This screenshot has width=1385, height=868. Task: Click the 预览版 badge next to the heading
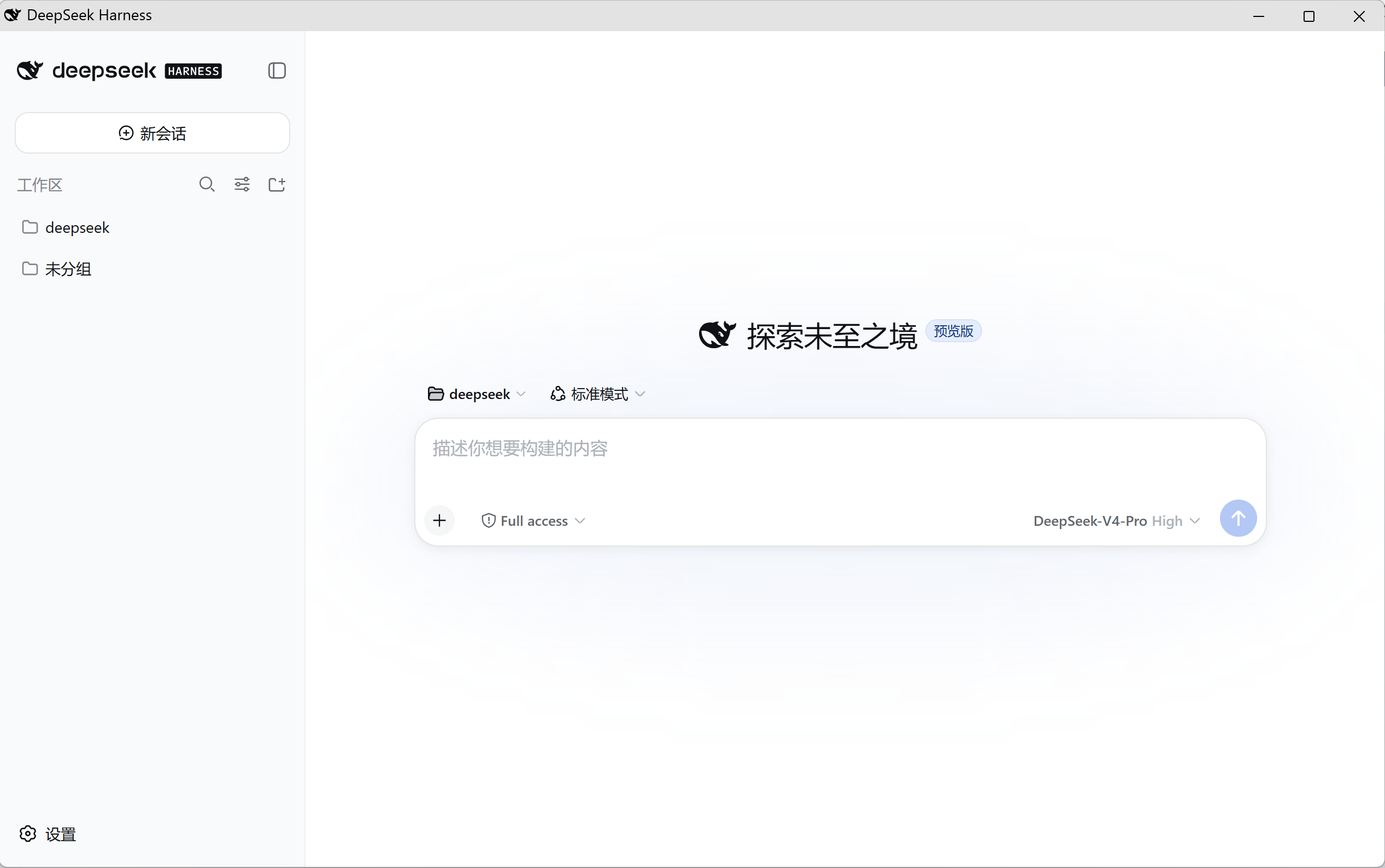[x=953, y=331]
